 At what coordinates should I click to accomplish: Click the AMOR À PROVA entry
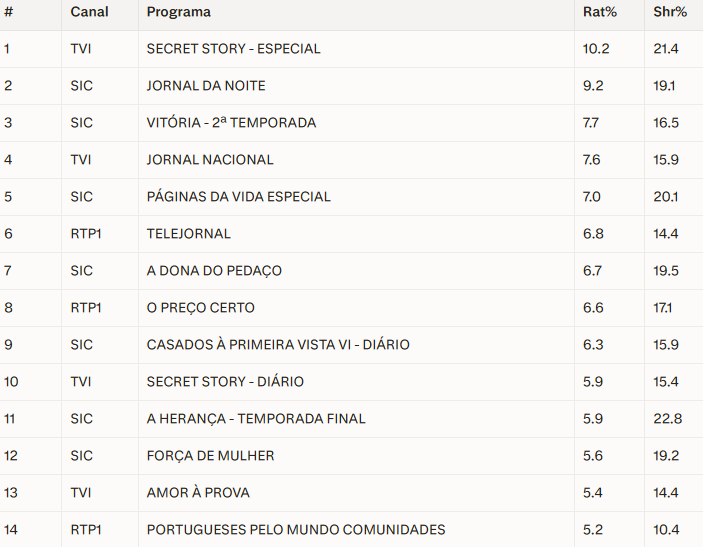coord(198,493)
